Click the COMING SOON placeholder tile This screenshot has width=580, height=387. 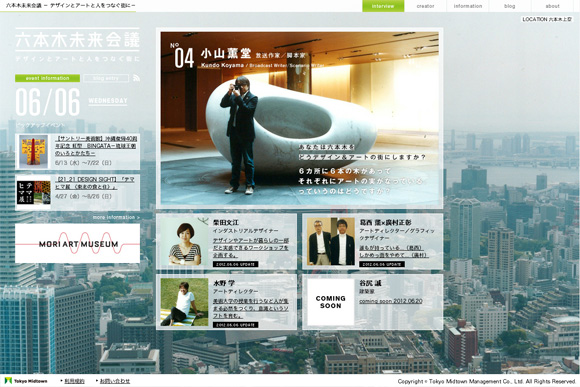click(331, 302)
